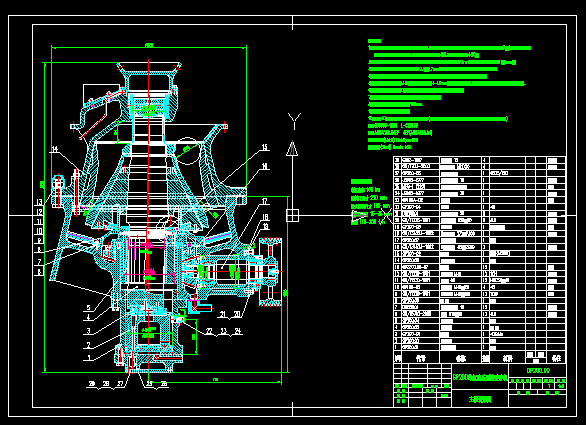This screenshot has width=586, height=425.
Task: Pick part balloon number 18
Action: pos(265,217)
